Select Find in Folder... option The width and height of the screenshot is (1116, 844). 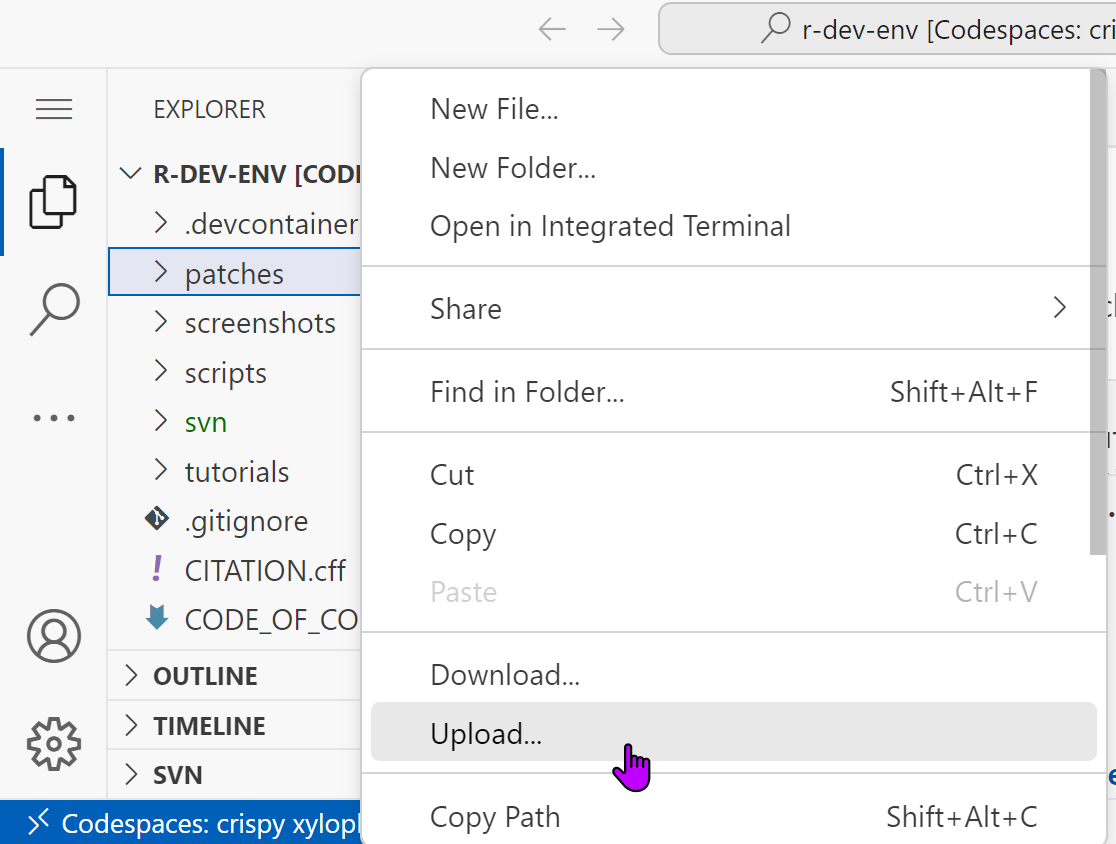click(x=527, y=392)
